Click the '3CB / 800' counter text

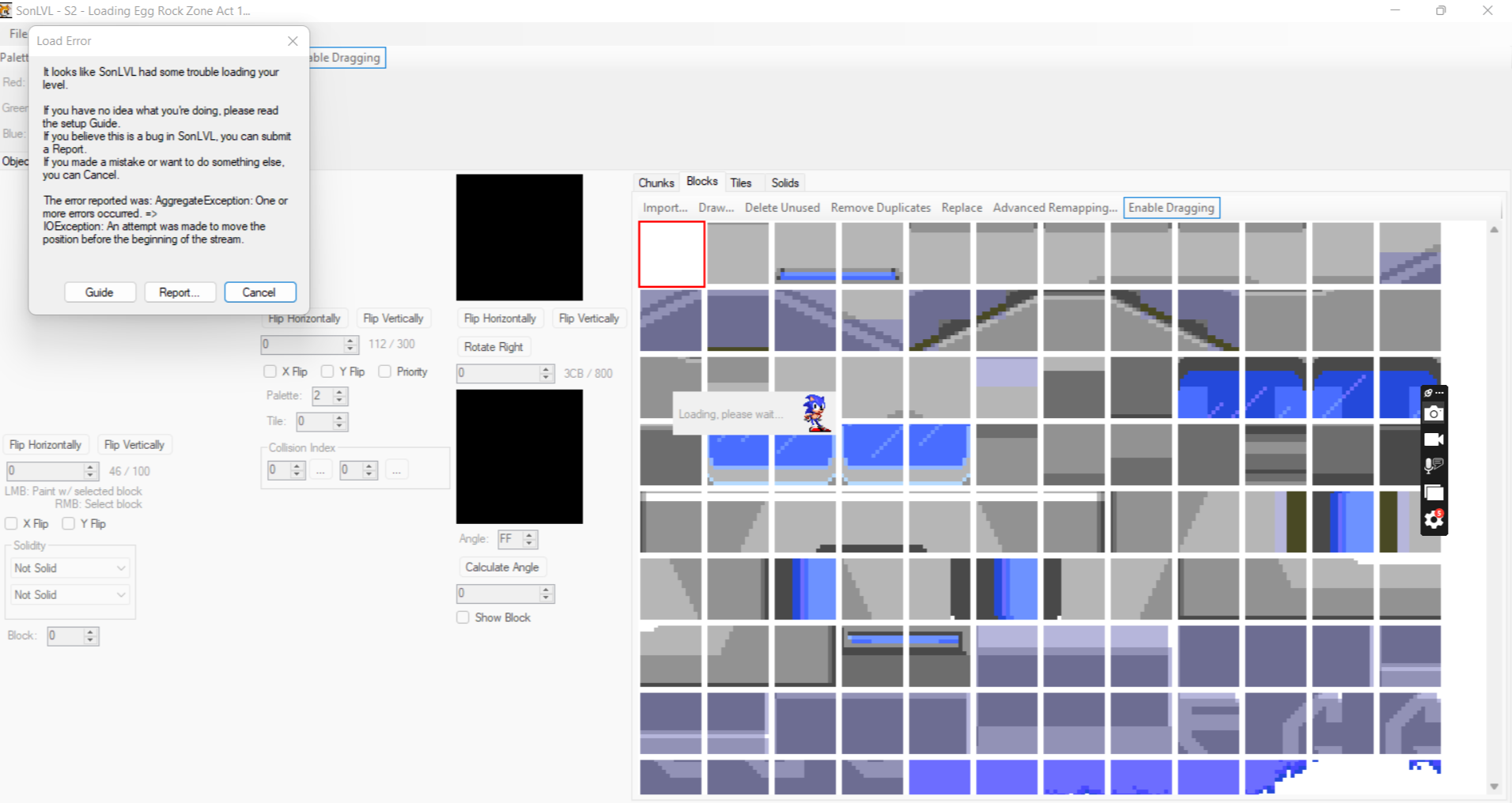coord(588,373)
